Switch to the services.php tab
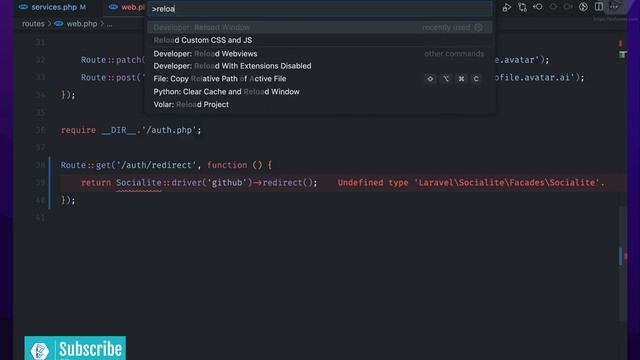The width and height of the screenshot is (640, 360). 54,7
